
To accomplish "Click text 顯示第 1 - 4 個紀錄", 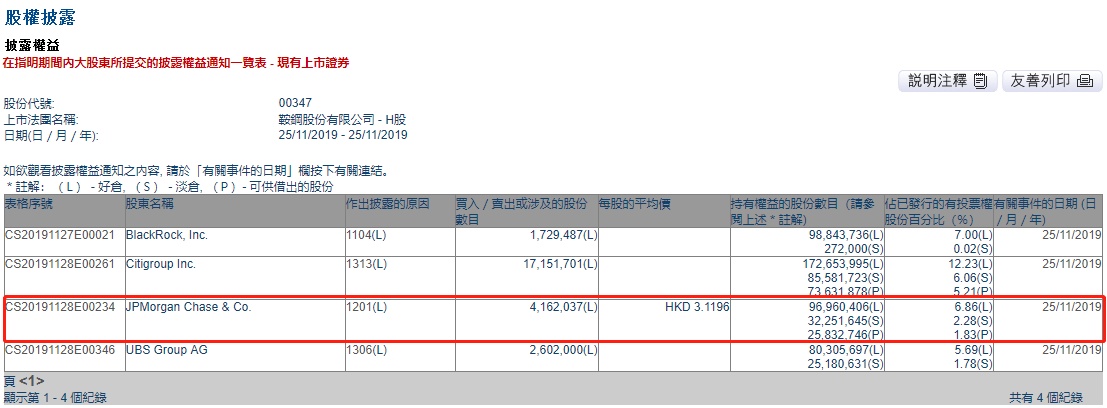I will pos(56,398).
